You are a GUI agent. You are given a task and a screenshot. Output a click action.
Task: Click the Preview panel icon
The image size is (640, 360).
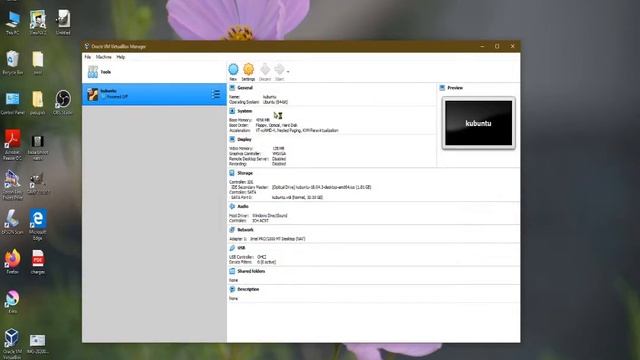pyautogui.click(x=442, y=88)
